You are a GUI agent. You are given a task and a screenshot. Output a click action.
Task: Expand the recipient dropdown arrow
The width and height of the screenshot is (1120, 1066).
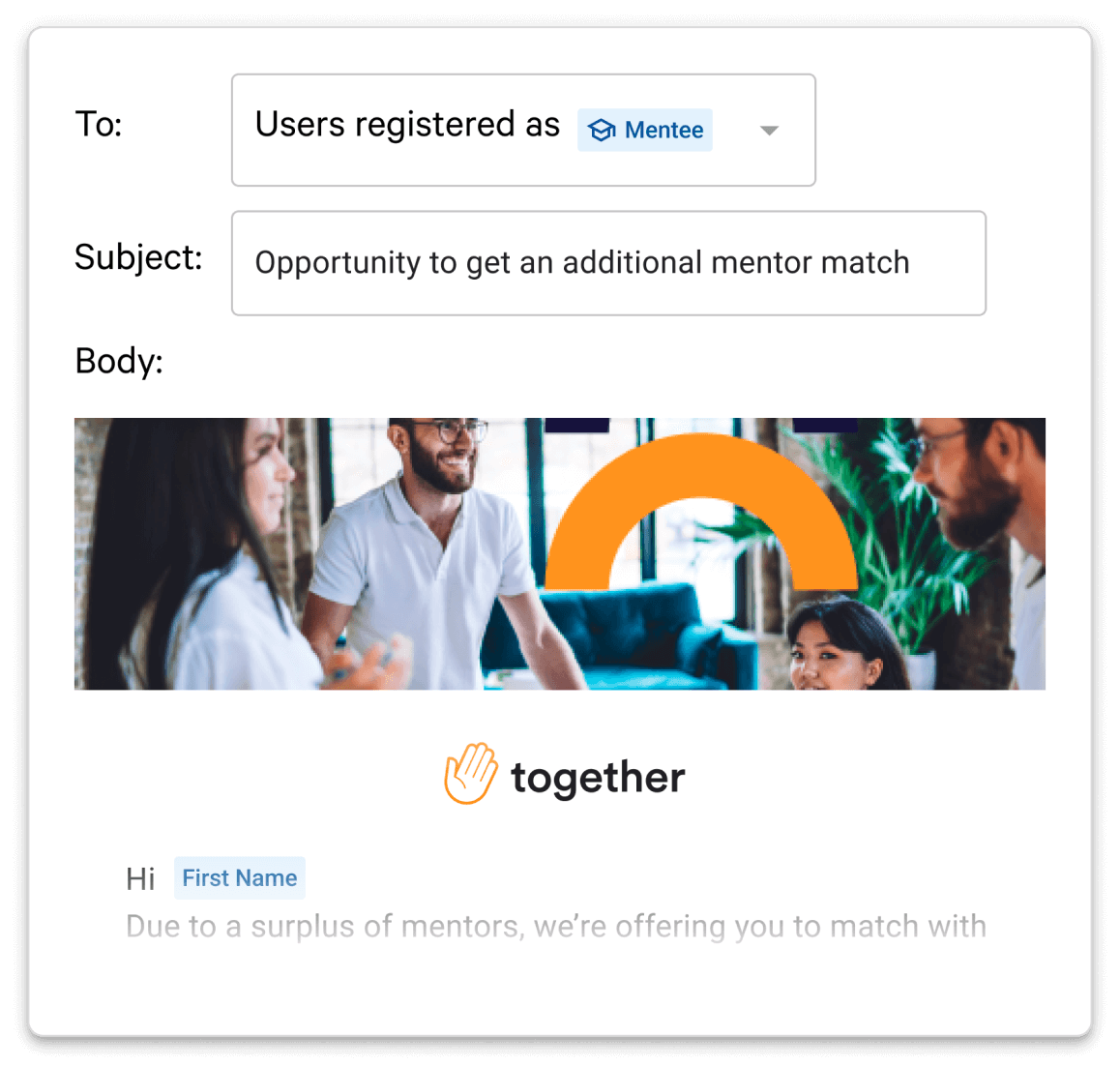[769, 130]
